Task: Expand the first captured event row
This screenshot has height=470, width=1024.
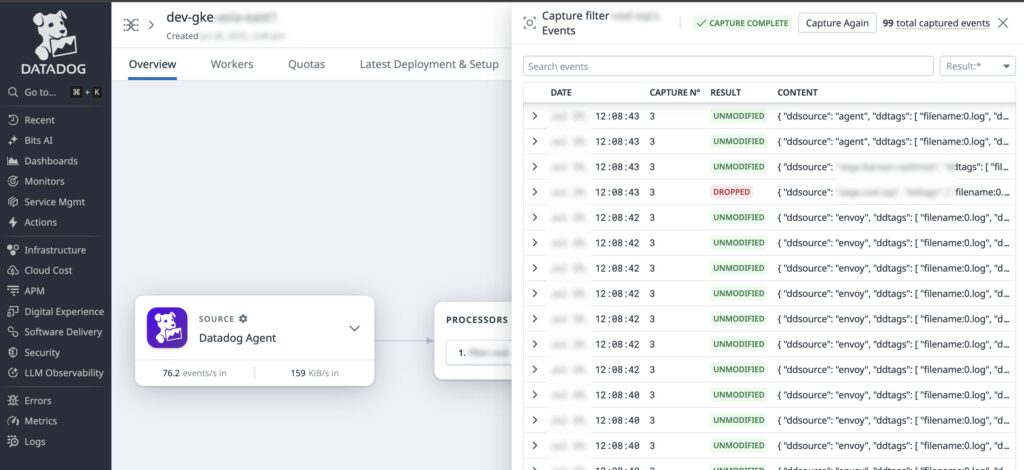Action: (535, 116)
